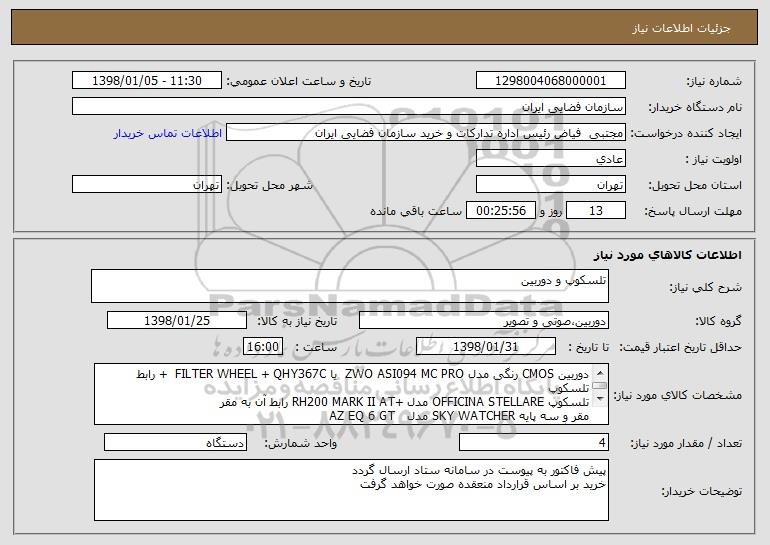Click the label تعداد / مقدار مورد نیاز

pyautogui.click(x=686, y=443)
